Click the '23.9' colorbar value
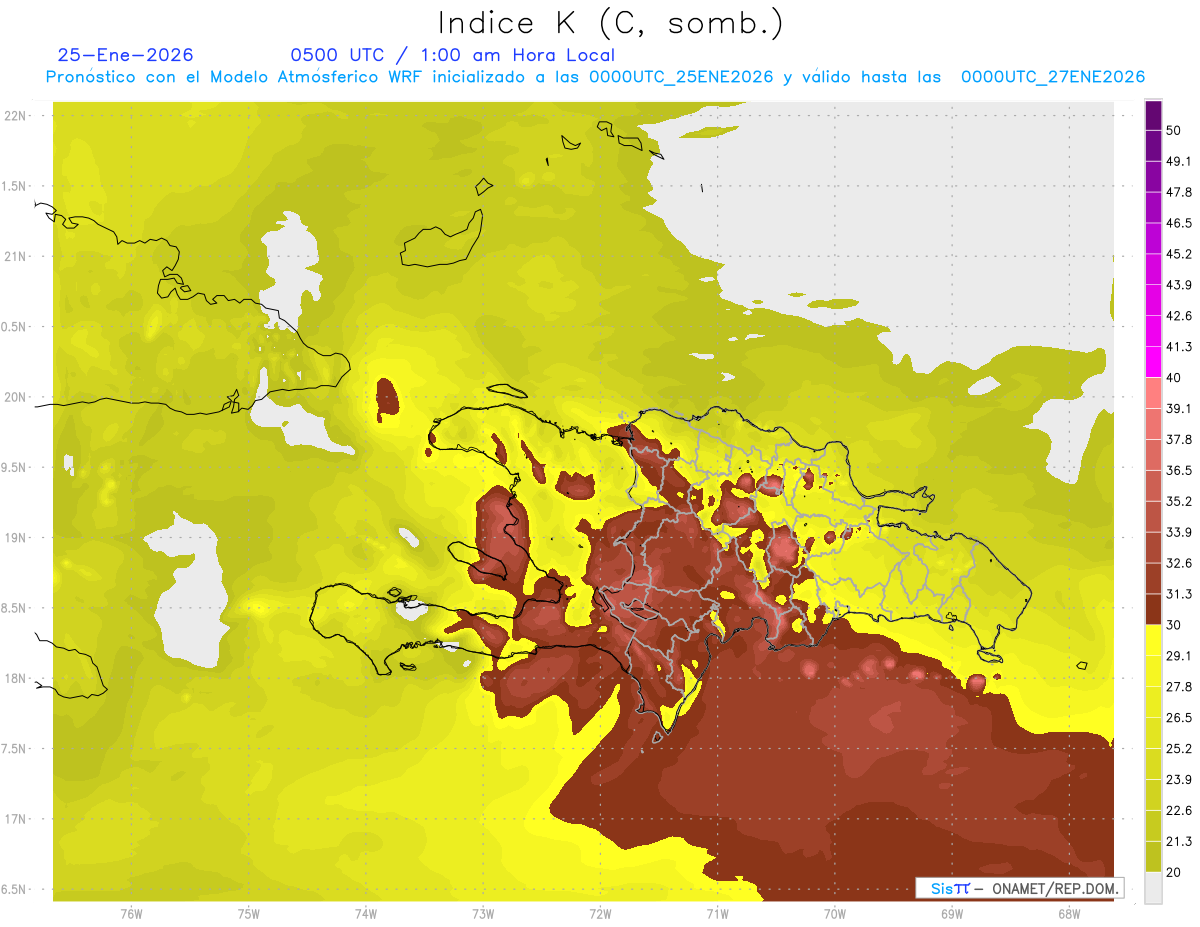1200x927 pixels. tap(1179, 779)
